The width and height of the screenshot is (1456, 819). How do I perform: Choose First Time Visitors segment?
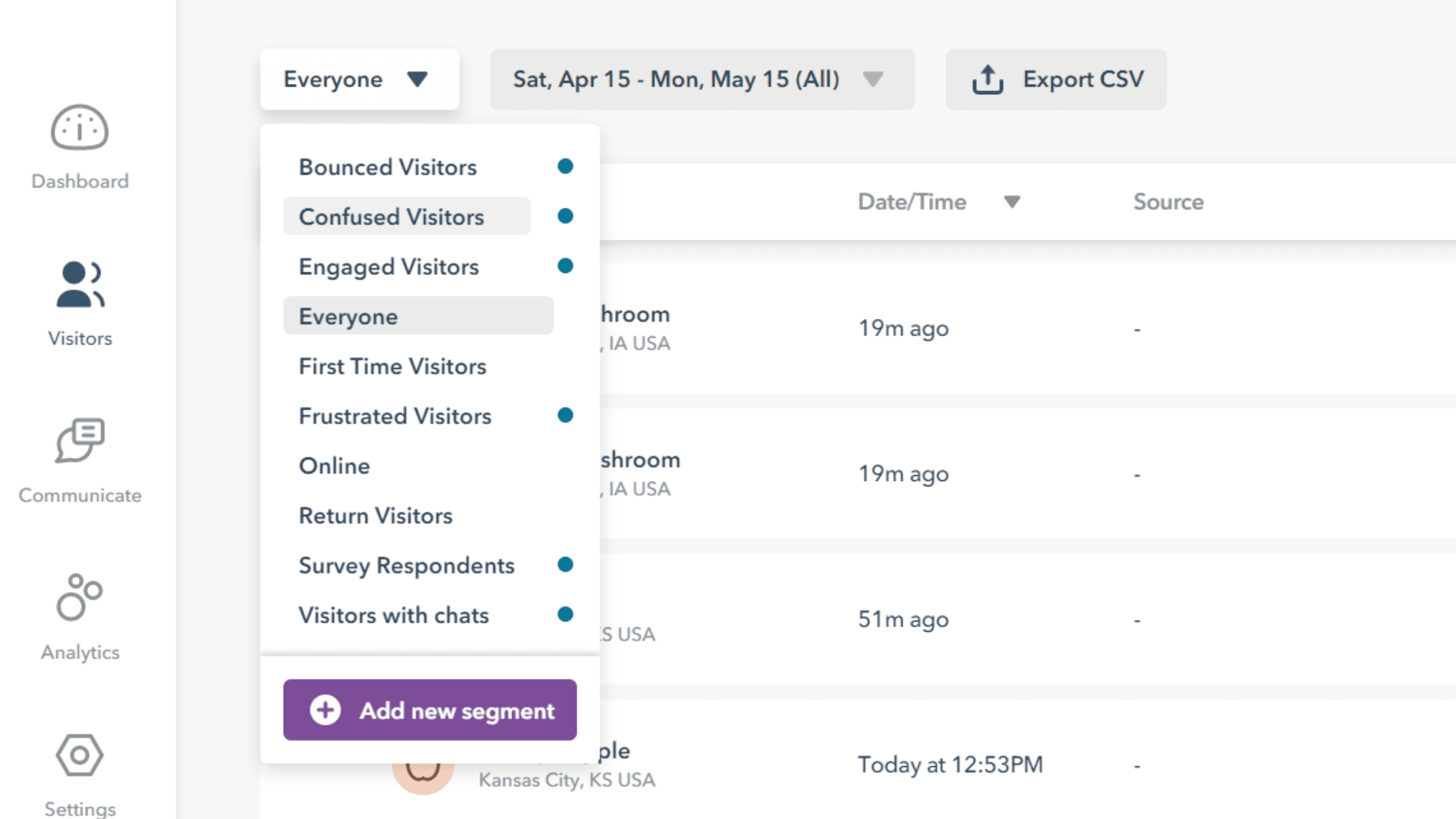393,366
